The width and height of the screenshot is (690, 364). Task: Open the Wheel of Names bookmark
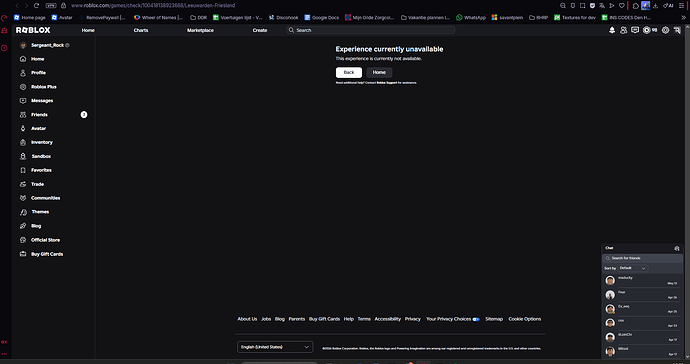tap(158, 18)
